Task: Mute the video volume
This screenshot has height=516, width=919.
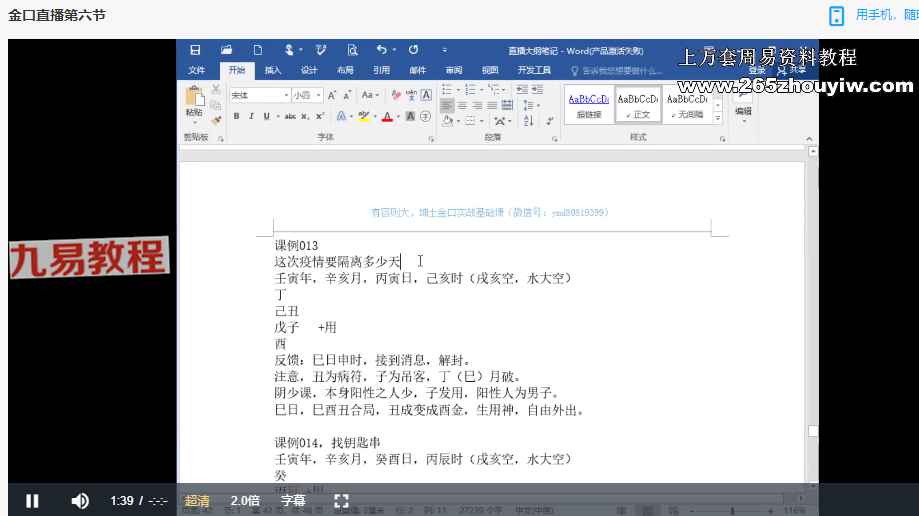Action: click(x=80, y=501)
